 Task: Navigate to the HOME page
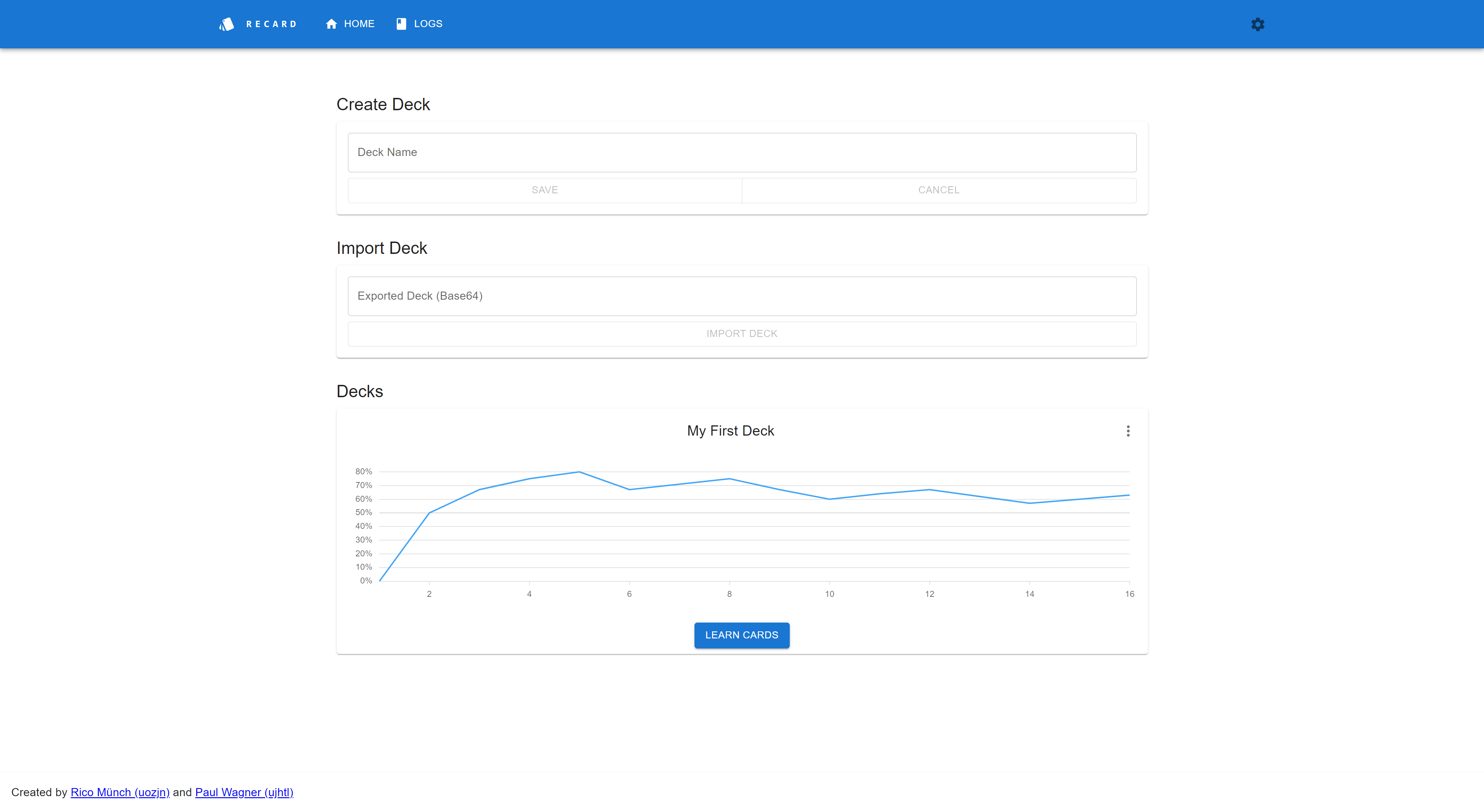[x=359, y=24]
